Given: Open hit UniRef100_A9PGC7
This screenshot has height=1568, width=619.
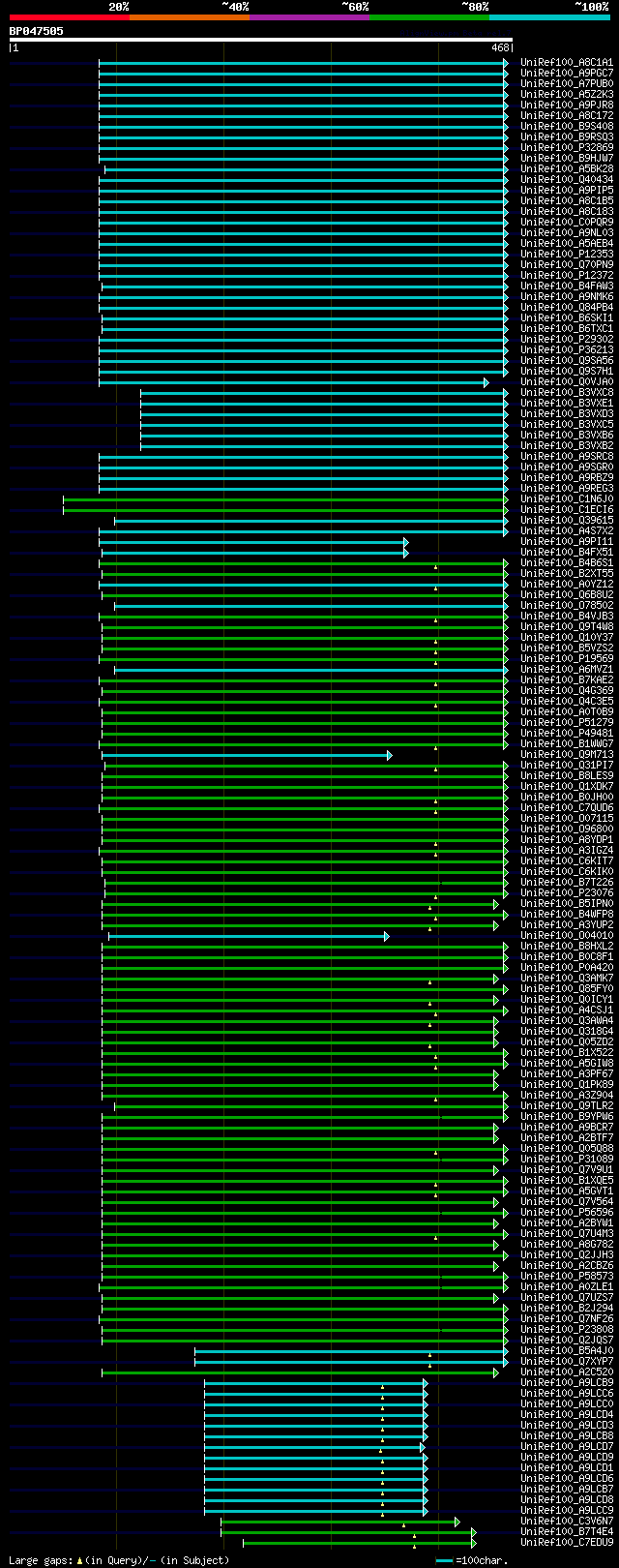Looking at the screenshot, I should [x=567, y=74].
